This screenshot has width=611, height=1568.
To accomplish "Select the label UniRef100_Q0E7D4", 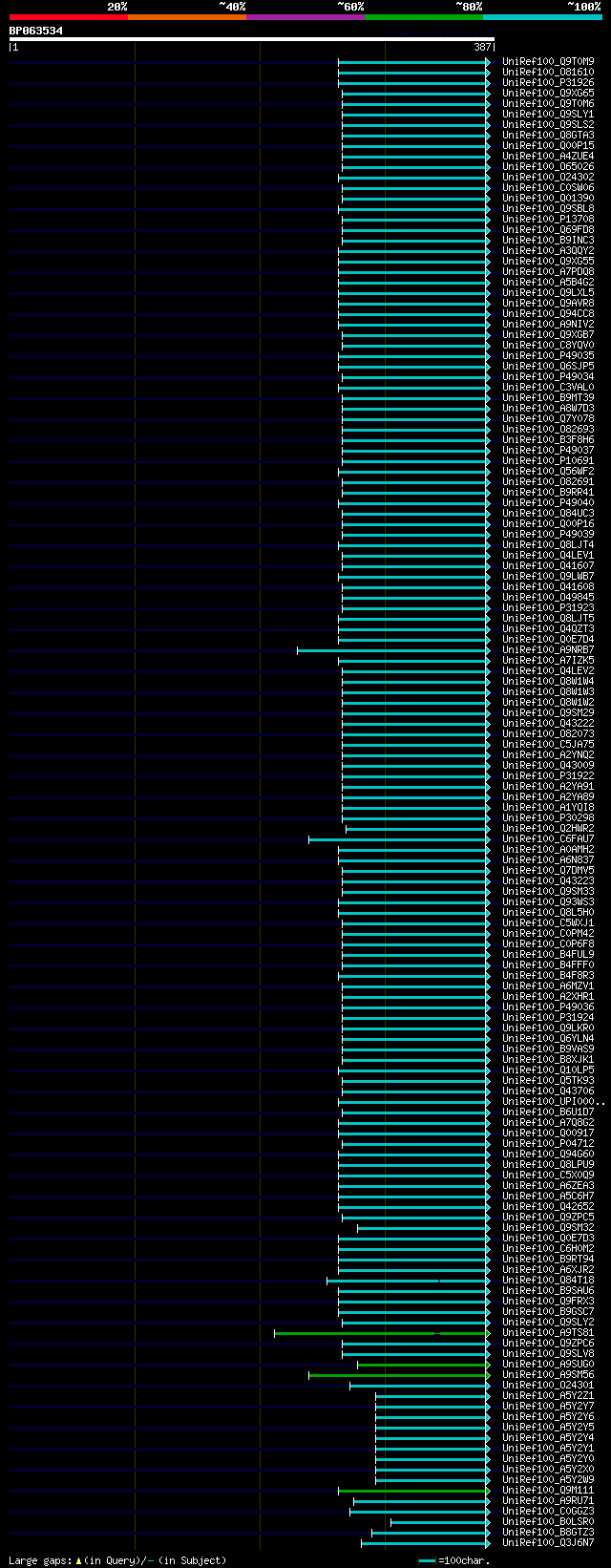I will click(548, 639).
